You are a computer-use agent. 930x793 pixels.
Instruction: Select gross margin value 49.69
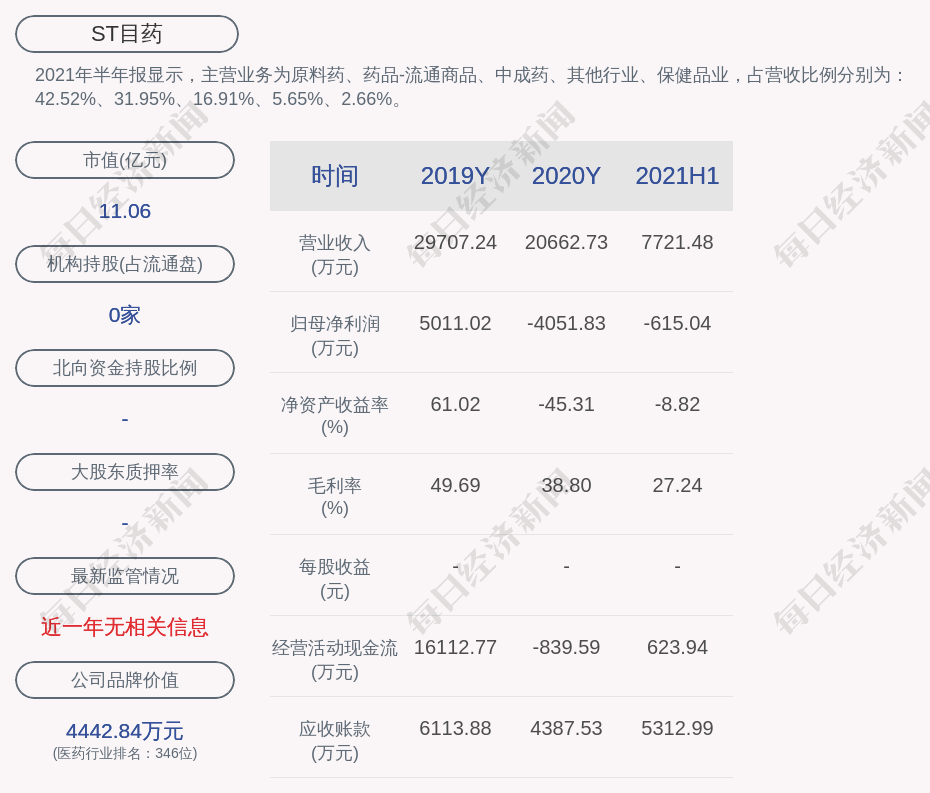(455, 485)
